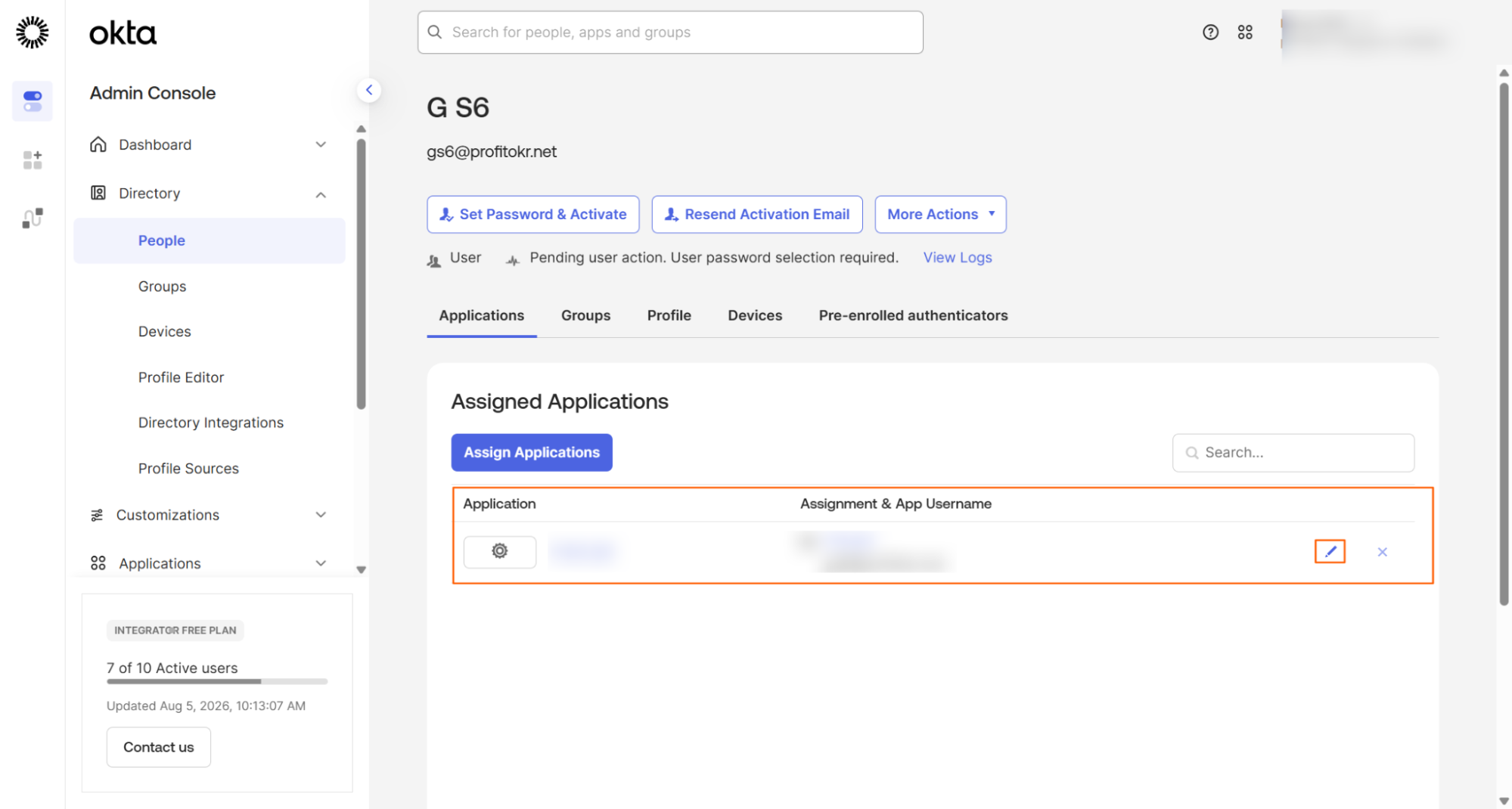Expand the Dashboard menu chevron
The height and width of the screenshot is (809, 1512).
pos(321,144)
